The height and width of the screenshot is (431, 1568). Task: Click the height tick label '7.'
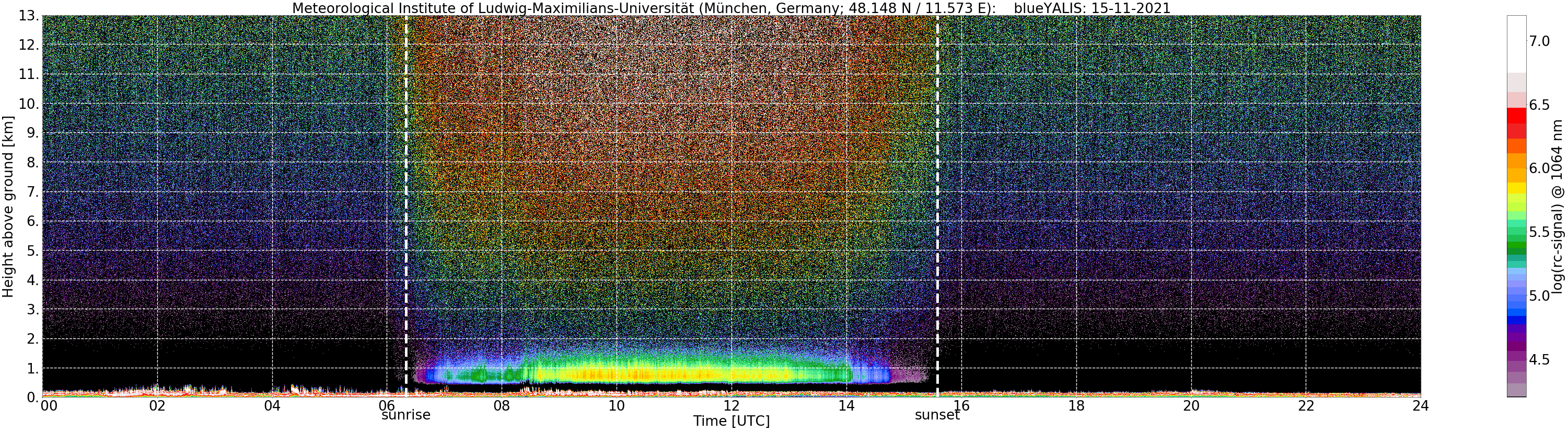coord(33,192)
